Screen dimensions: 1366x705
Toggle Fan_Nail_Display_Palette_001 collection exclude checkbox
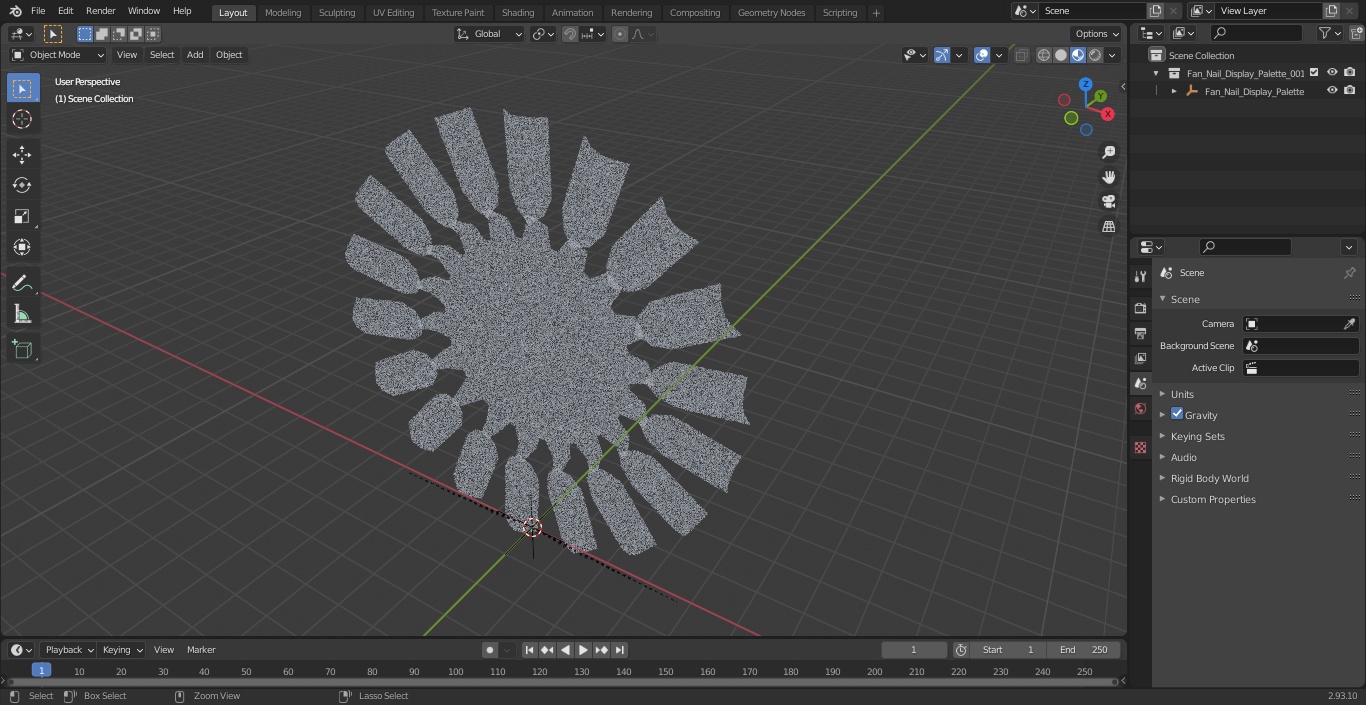point(1314,73)
